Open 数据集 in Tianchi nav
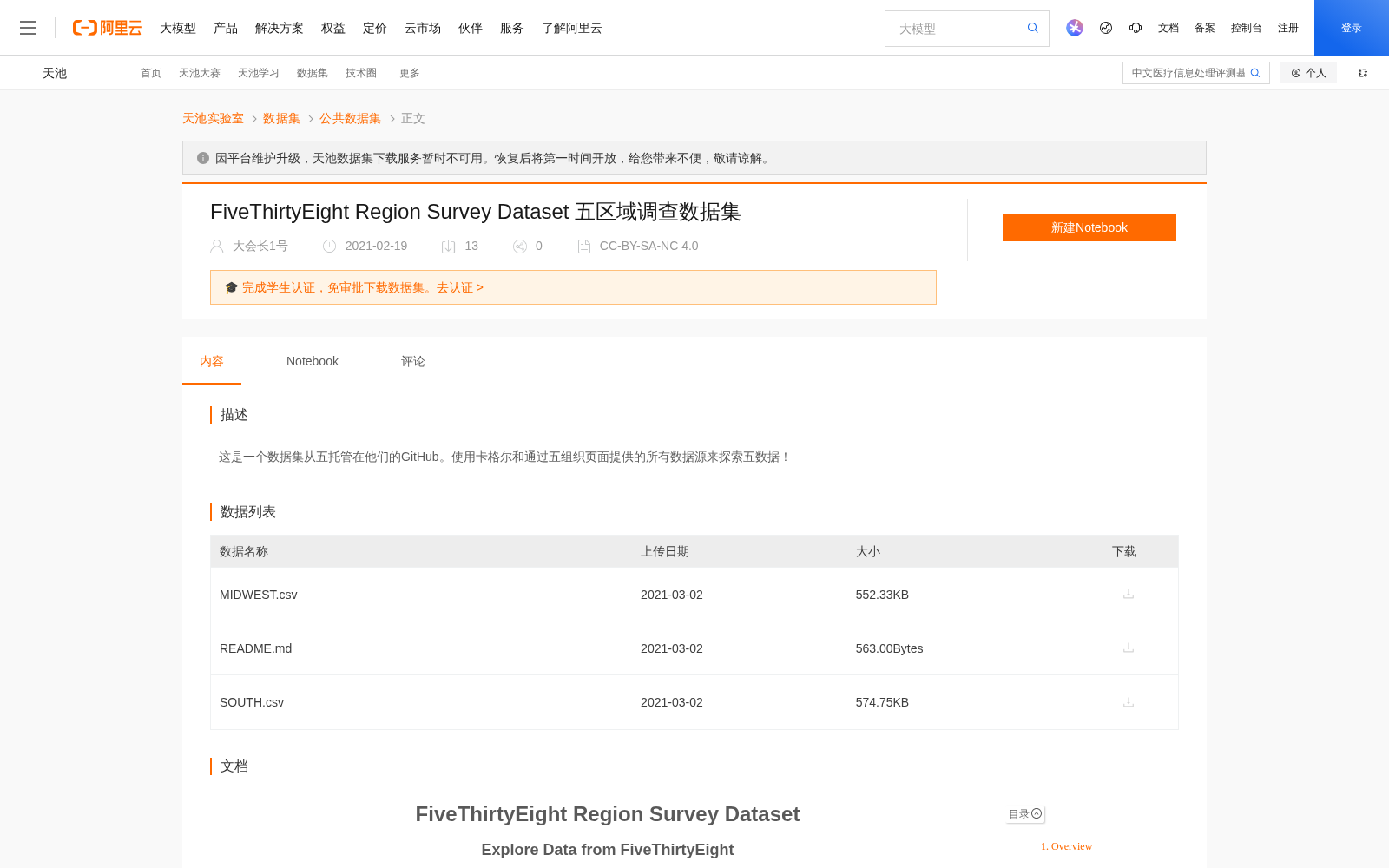This screenshot has height=868, width=1389. point(313,73)
